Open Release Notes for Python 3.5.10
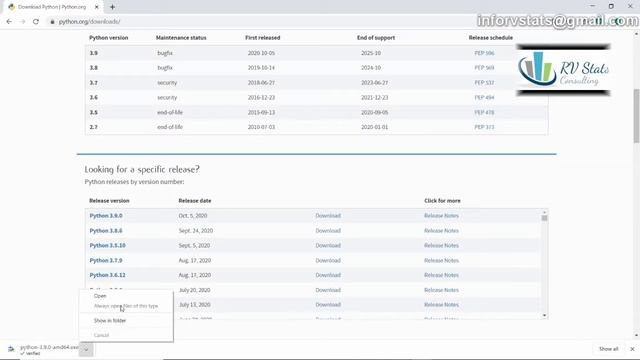 pyautogui.click(x=441, y=245)
